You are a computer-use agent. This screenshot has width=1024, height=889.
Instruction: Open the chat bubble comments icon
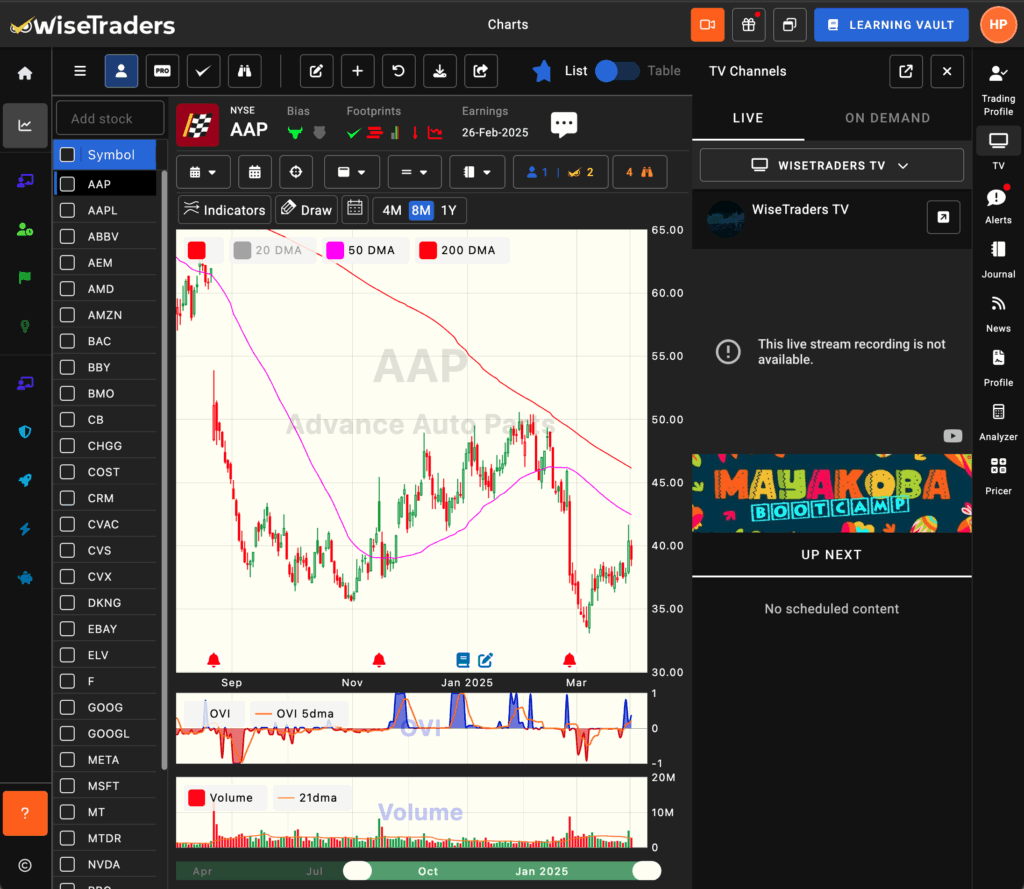[564, 125]
